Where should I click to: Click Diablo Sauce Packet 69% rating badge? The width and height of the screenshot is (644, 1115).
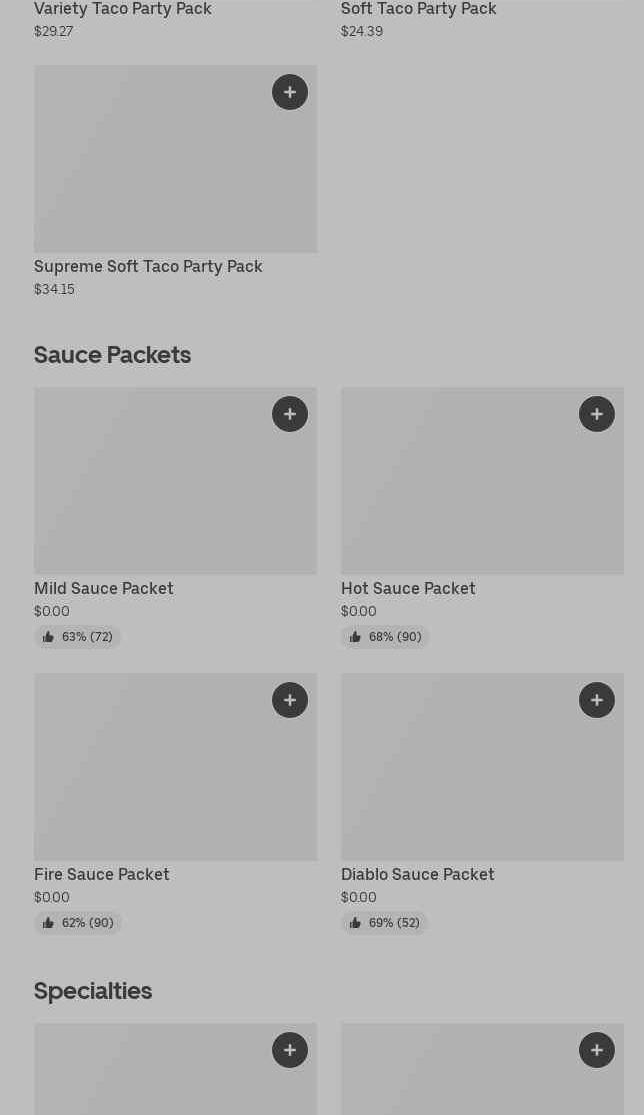385,923
